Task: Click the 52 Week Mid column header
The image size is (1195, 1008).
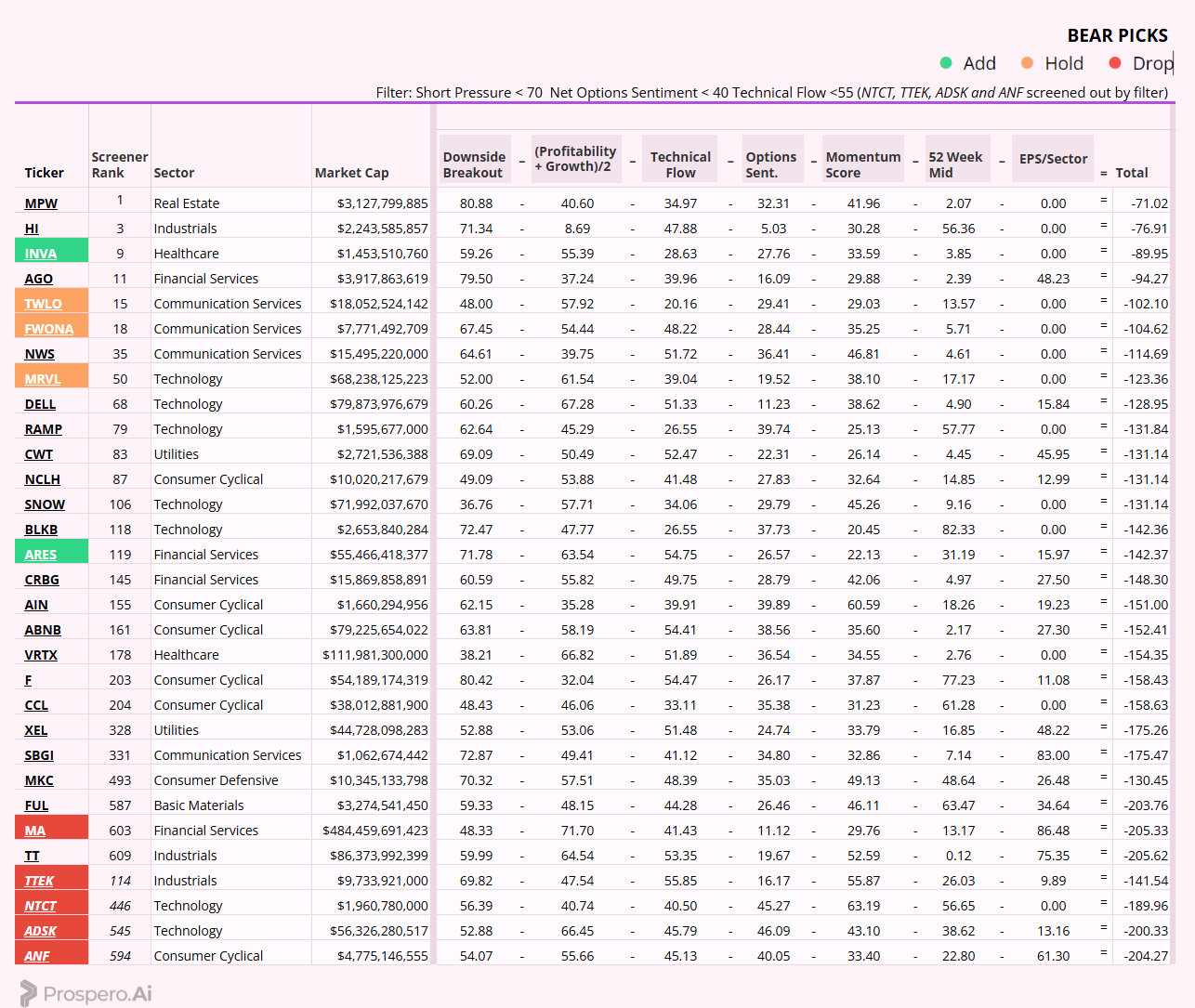Action: coord(955,164)
